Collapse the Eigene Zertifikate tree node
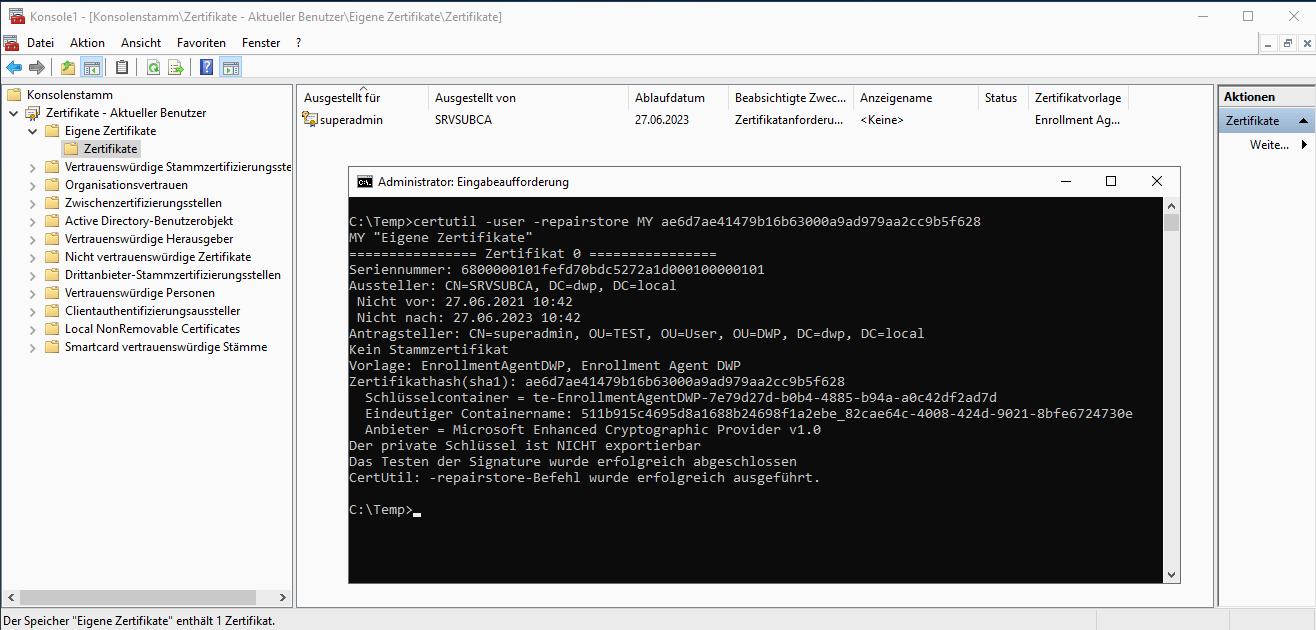Viewport: 1316px width, 630px height. pos(32,131)
